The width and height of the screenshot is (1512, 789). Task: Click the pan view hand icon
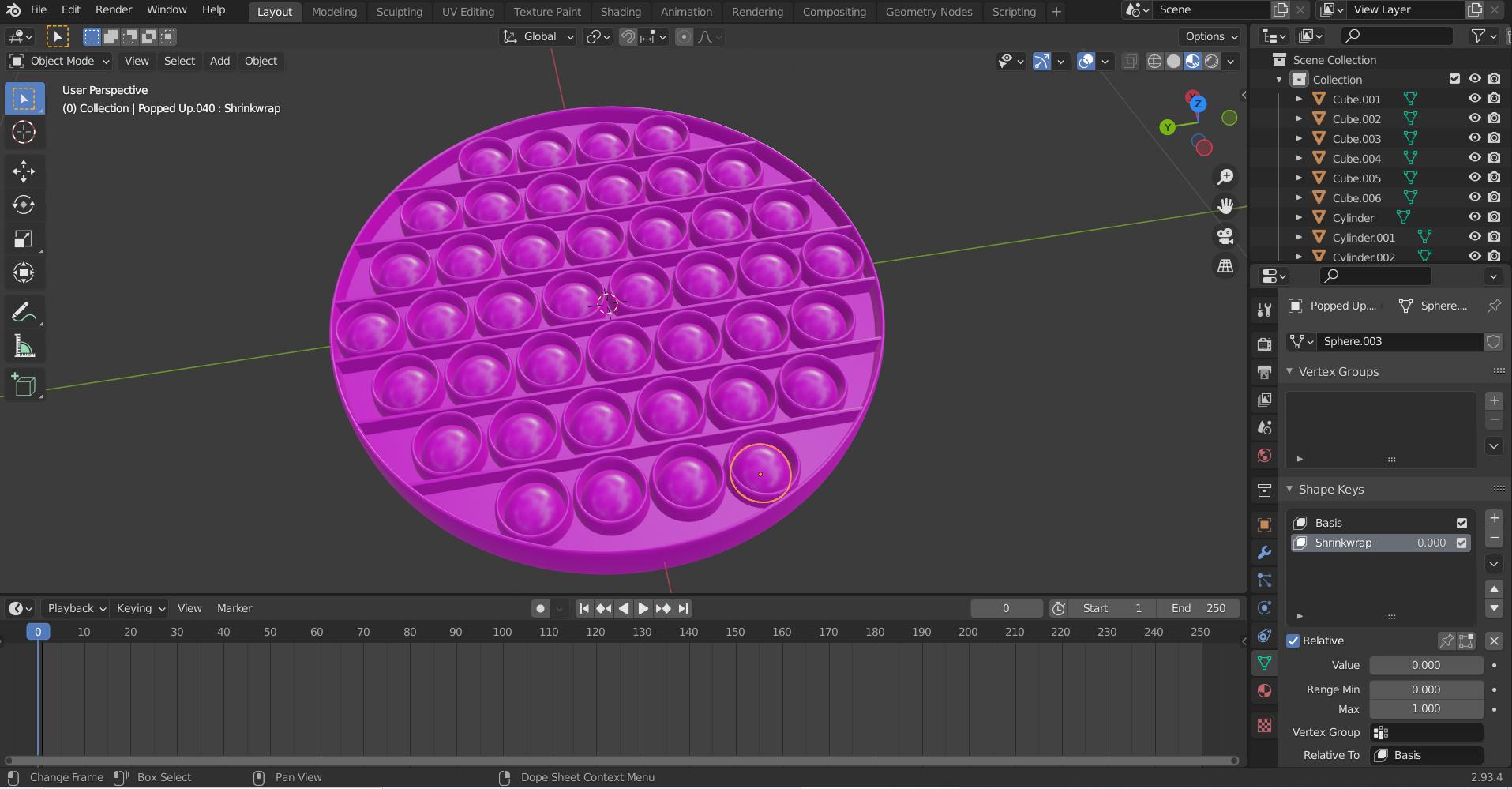1225,207
